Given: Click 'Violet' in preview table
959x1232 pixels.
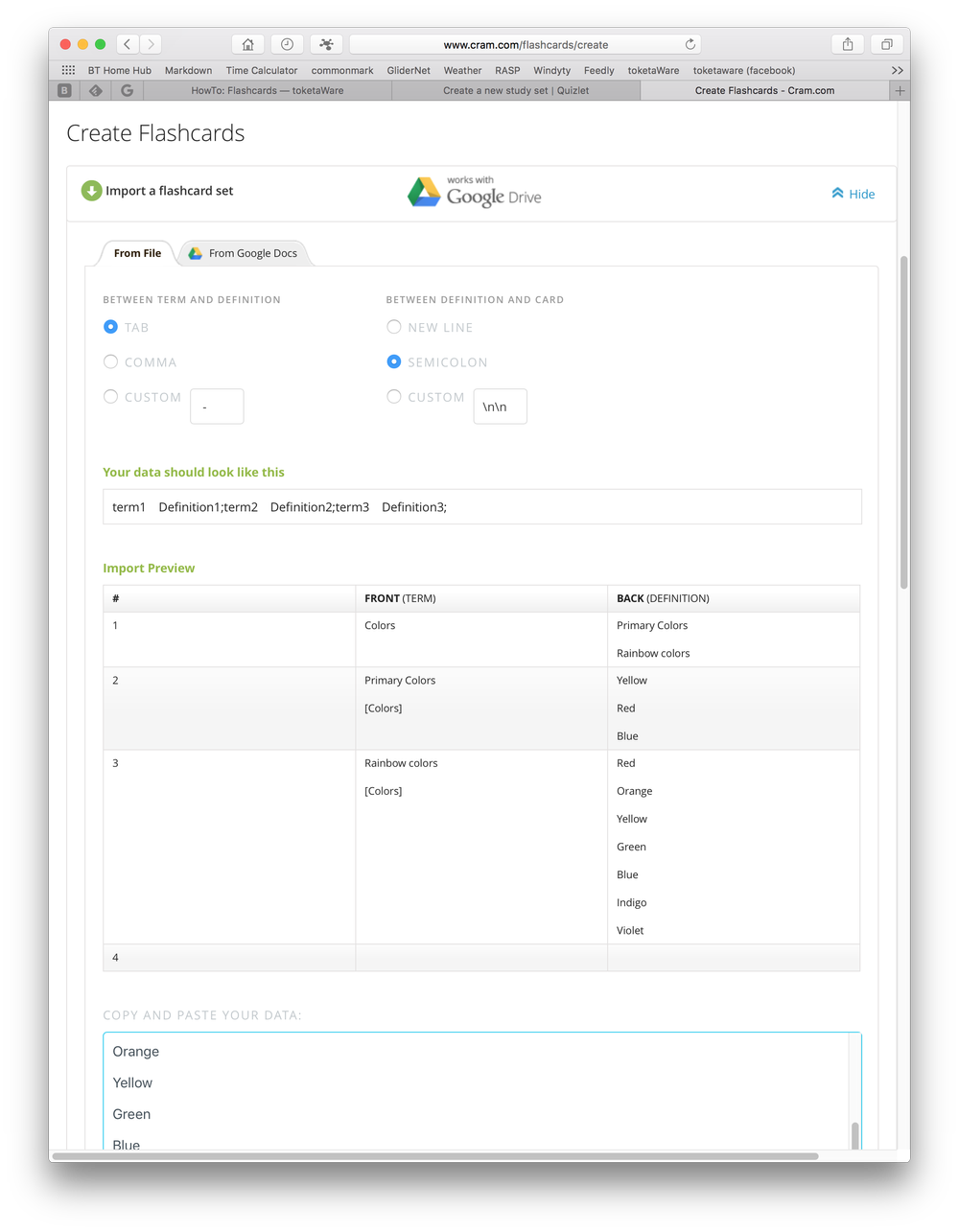Looking at the screenshot, I should pyautogui.click(x=630, y=930).
